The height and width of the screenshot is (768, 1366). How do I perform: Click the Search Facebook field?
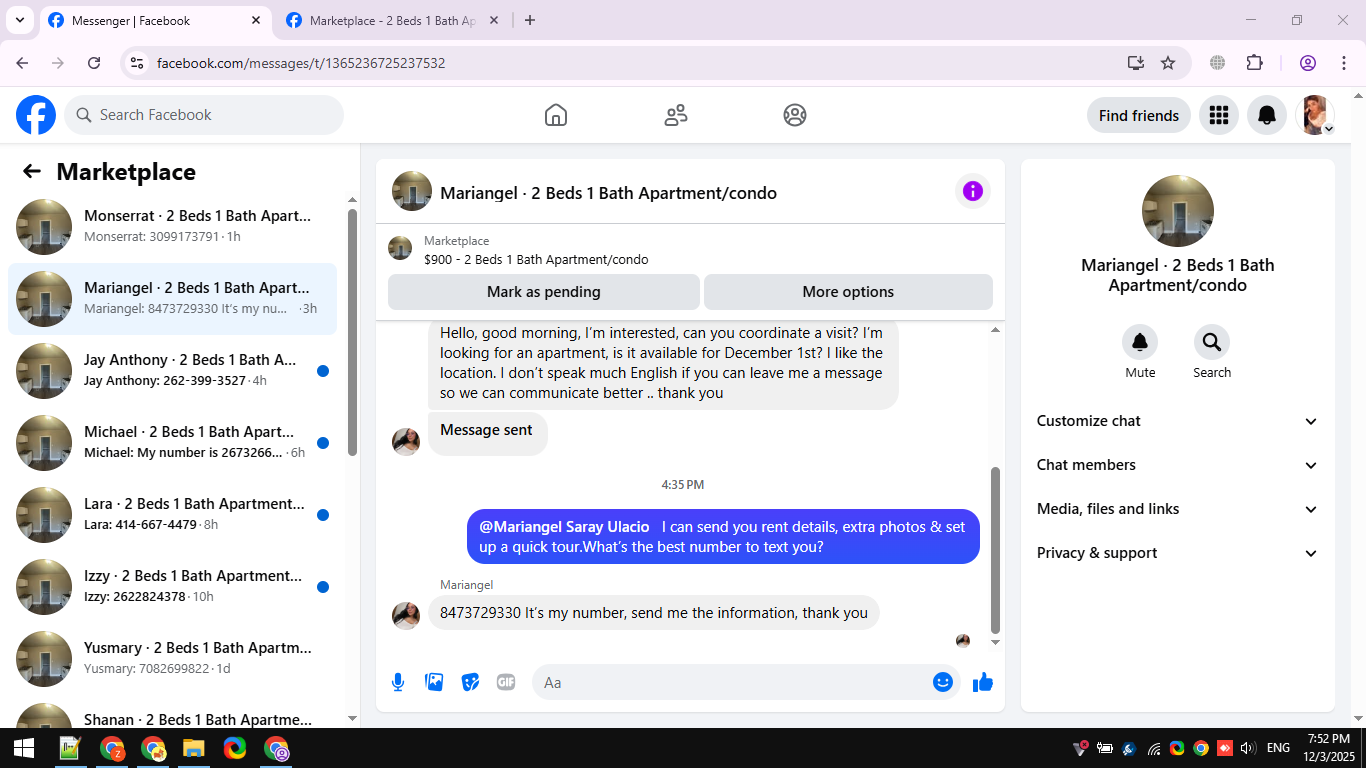[204, 115]
